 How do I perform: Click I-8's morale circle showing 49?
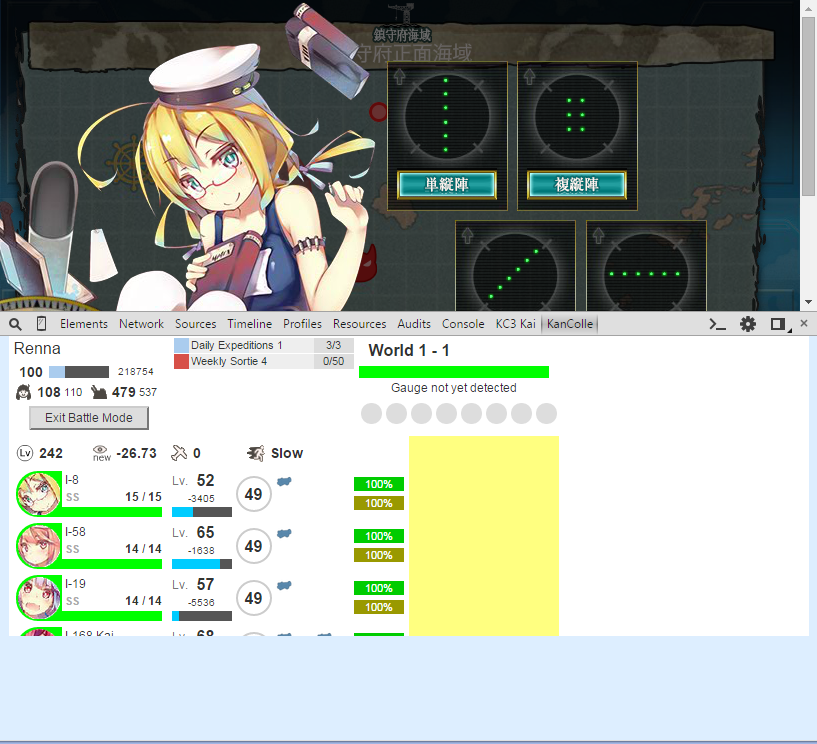click(254, 494)
